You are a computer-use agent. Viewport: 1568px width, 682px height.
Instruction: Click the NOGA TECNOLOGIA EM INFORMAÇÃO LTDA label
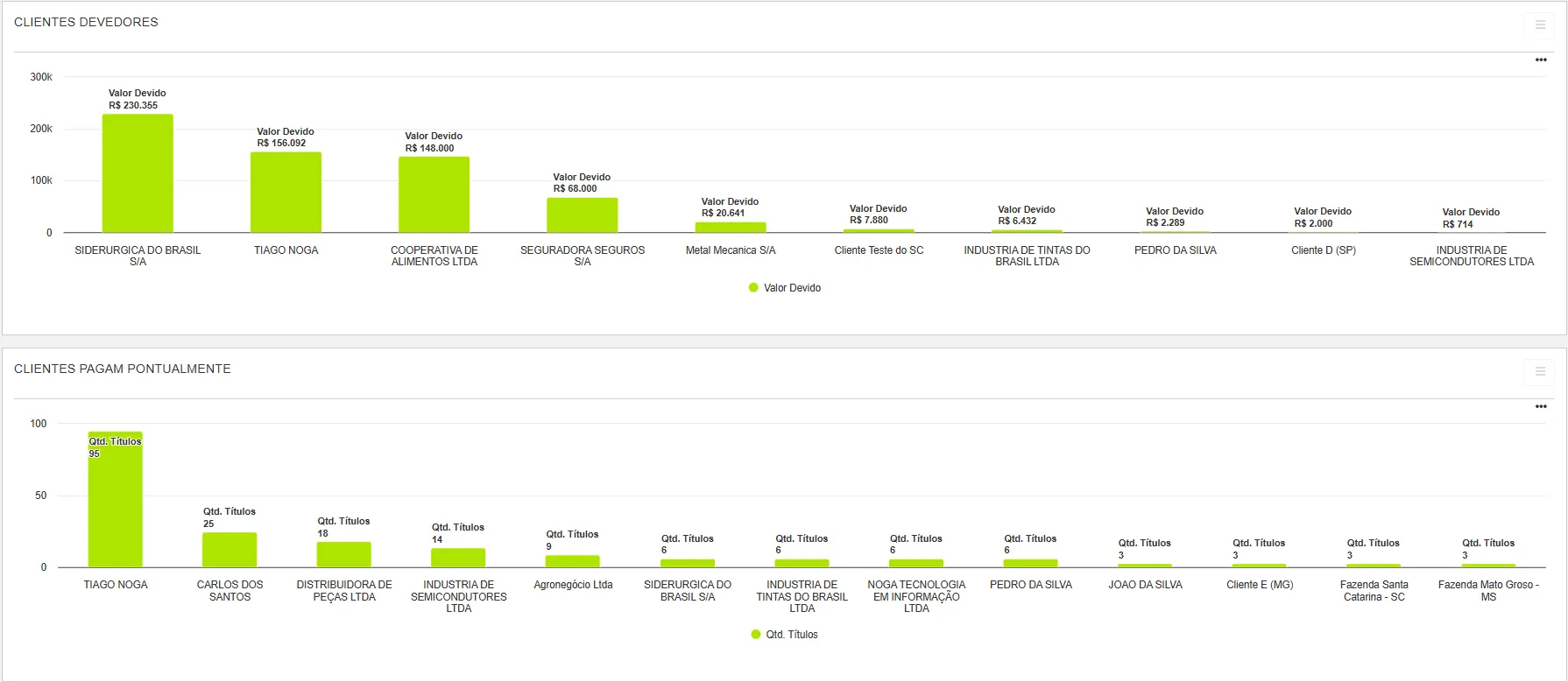point(916,596)
